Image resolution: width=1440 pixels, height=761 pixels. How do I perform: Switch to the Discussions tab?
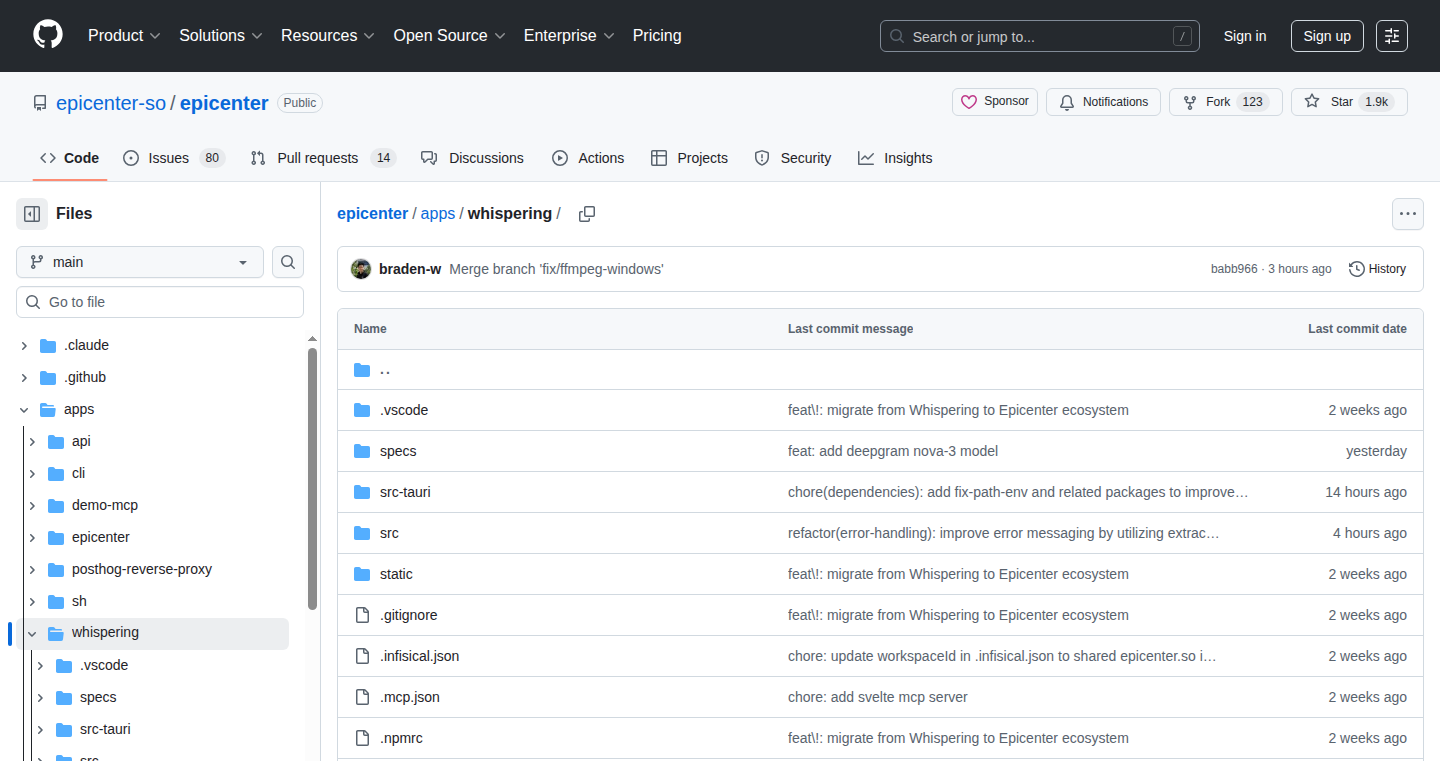pyautogui.click(x=472, y=158)
